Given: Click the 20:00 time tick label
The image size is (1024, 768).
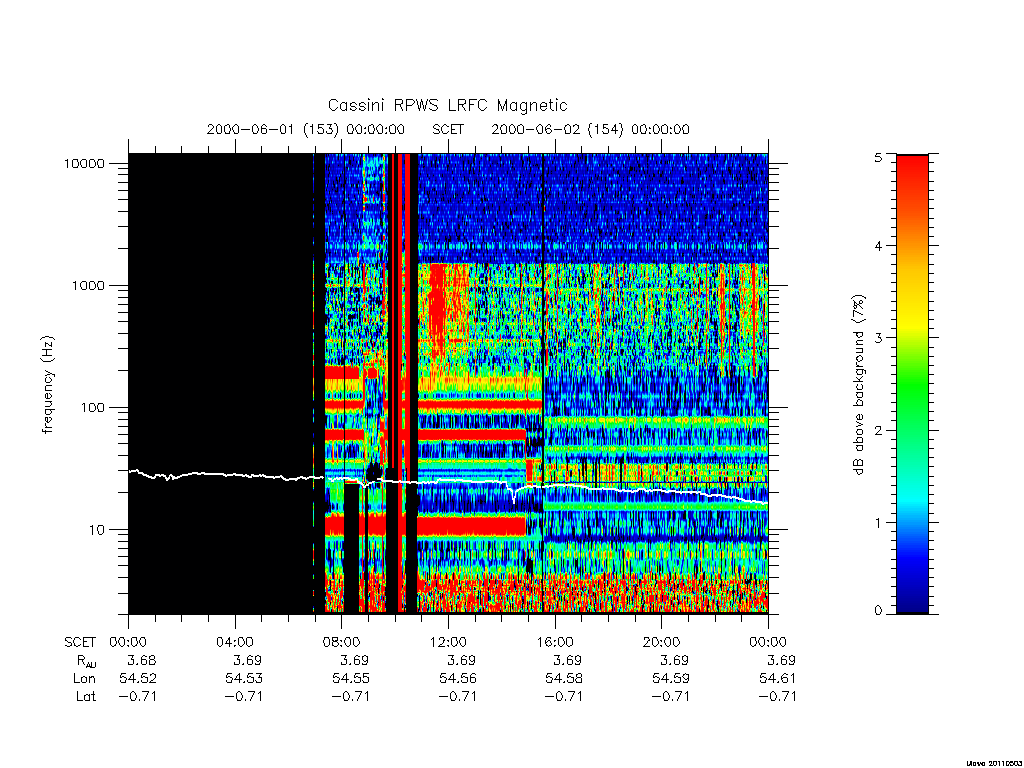Looking at the screenshot, I should [x=661, y=642].
